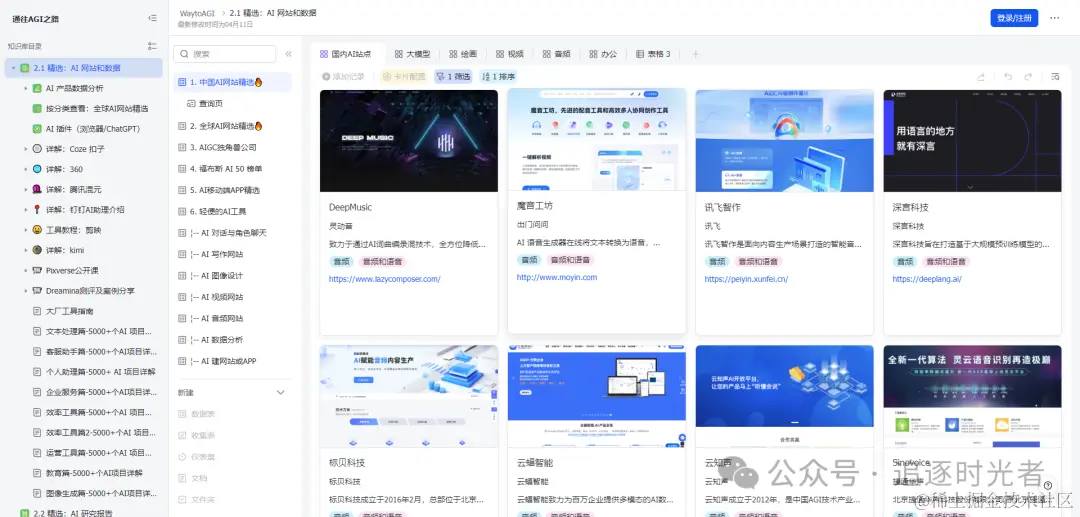Viewport: 1080px width, 517px height.
Task: Open the 1 筛选 filter button
Action: point(453,76)
